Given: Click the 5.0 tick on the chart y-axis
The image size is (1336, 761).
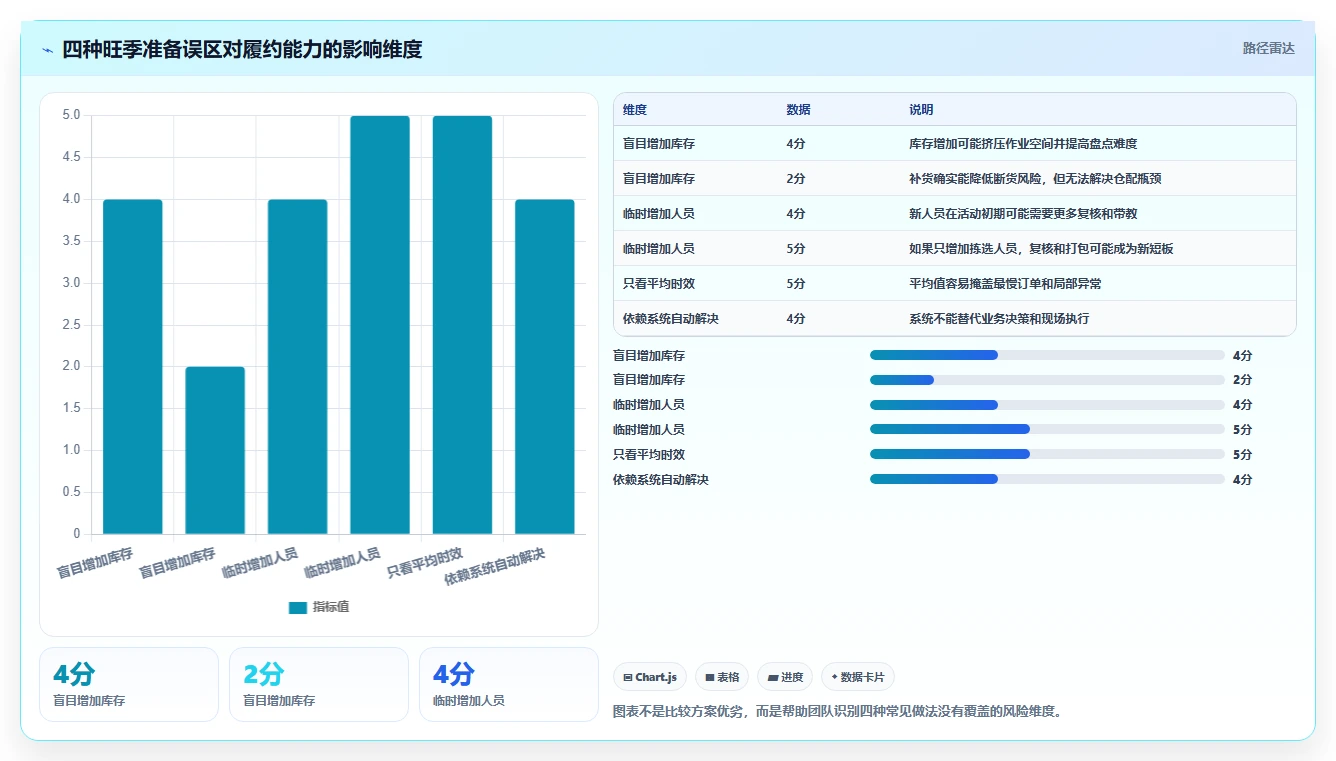Looking at the screenshot, I should pyautogui.click(x=71, y=115).
